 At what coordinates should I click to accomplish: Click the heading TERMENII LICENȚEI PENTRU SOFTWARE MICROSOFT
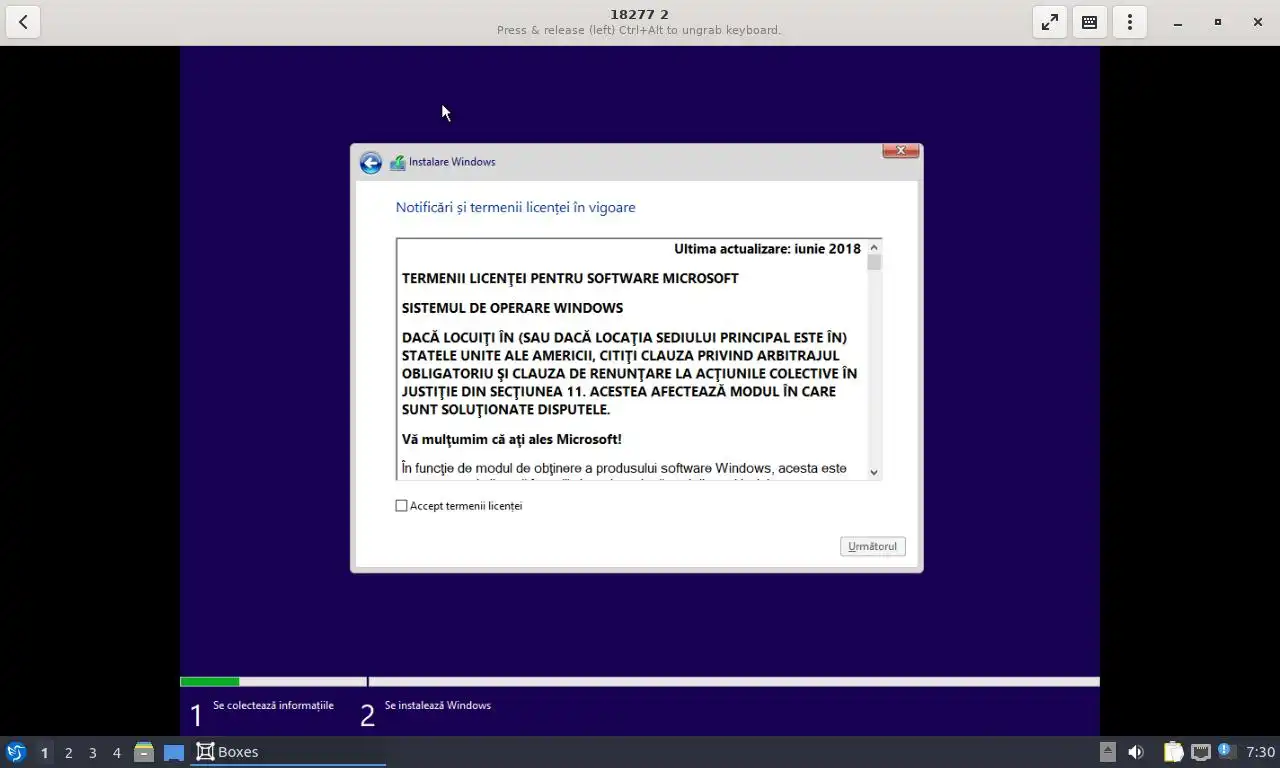570,278
